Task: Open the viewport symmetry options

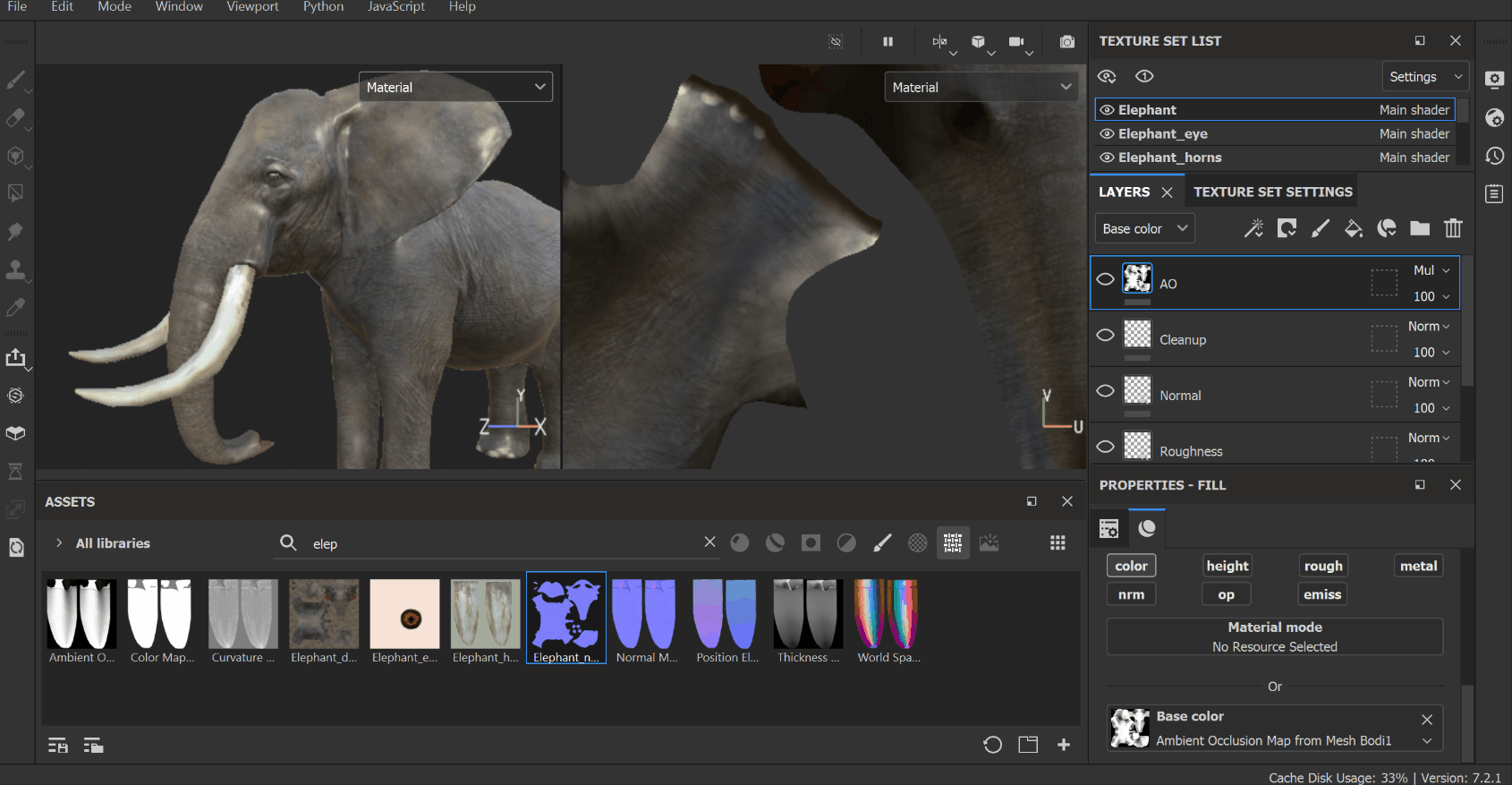Action: (x=939, y=41)
